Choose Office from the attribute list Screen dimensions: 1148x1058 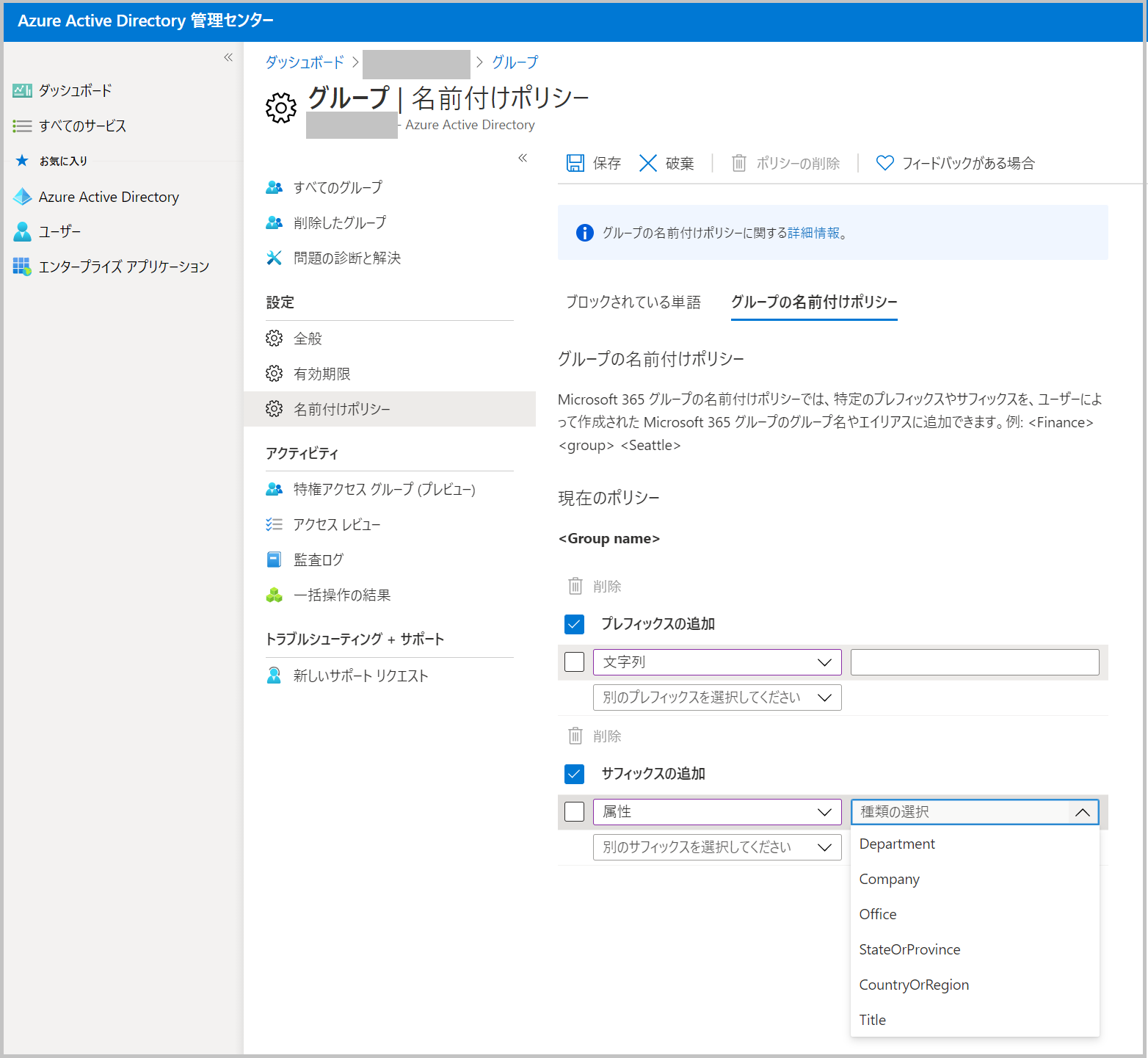pyautogui.click(x=975, y=915)
